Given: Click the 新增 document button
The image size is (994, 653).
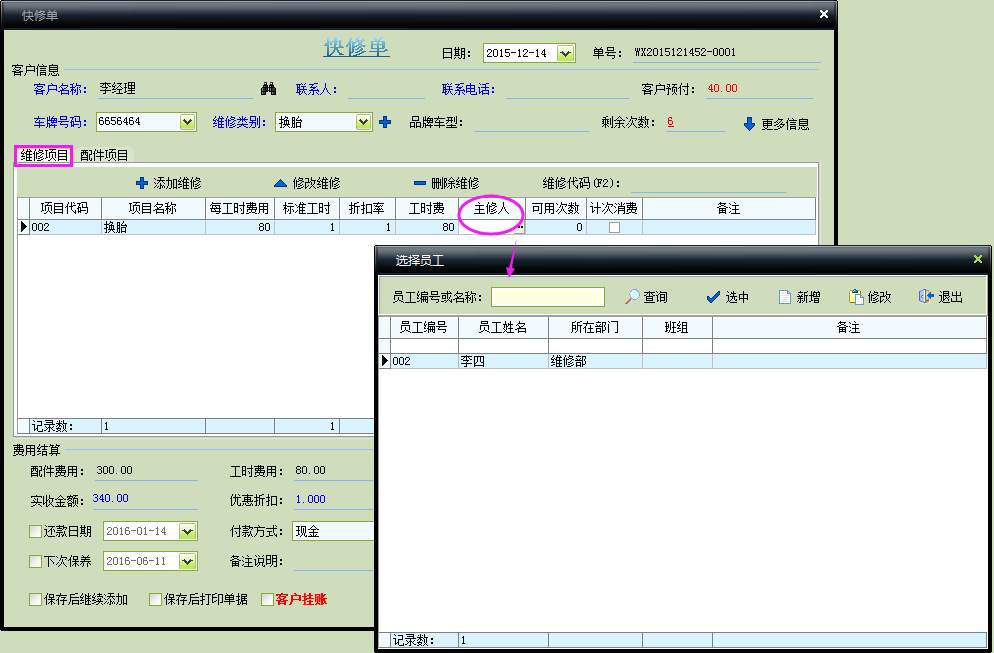Looking at the screenshot, I should click(x=800, y=297).
